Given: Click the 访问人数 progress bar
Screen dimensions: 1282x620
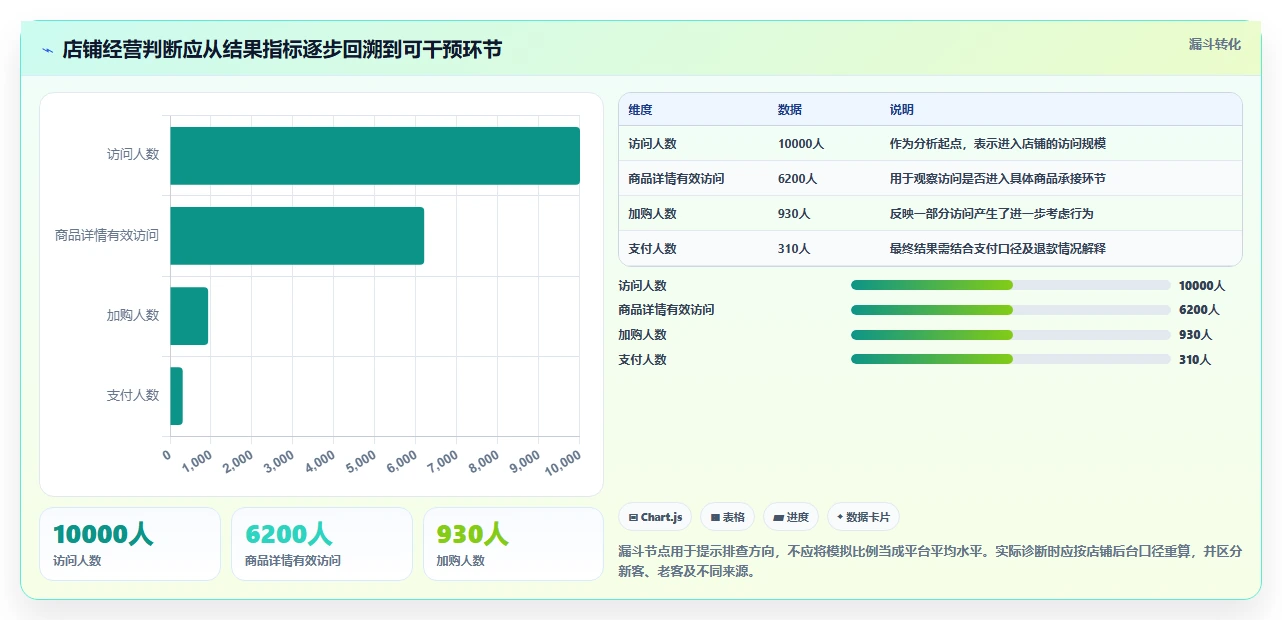Looking at the screenshot, I should pos(1010,285).
